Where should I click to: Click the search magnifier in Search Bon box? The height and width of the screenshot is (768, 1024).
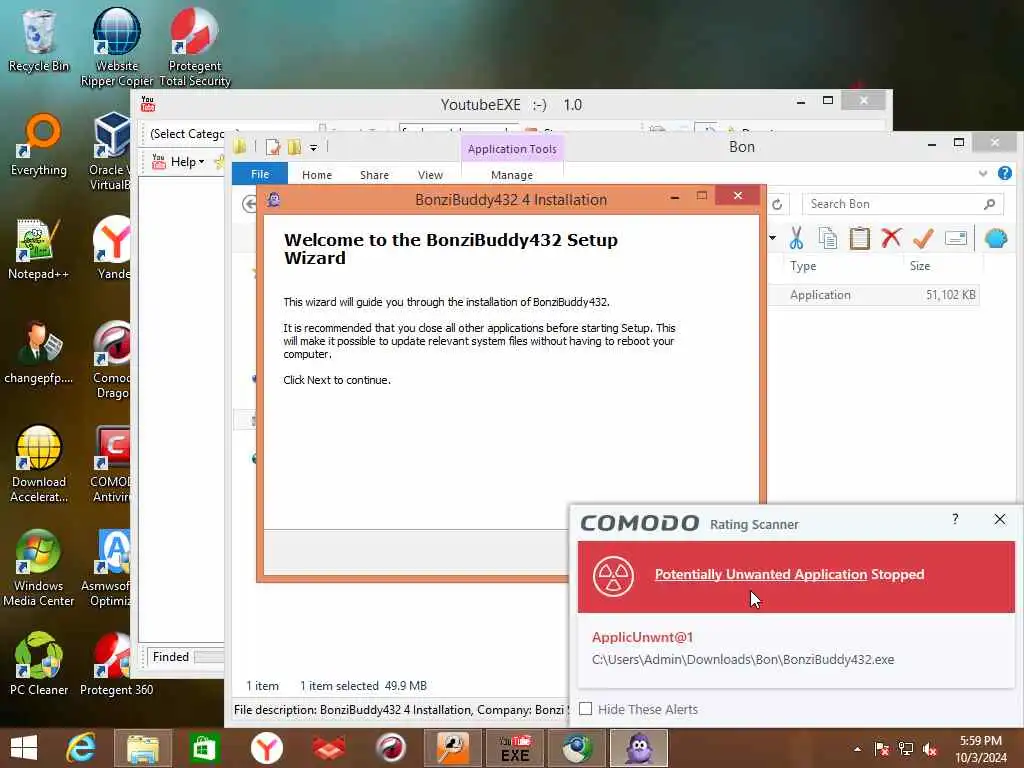[x=989, y=204]
